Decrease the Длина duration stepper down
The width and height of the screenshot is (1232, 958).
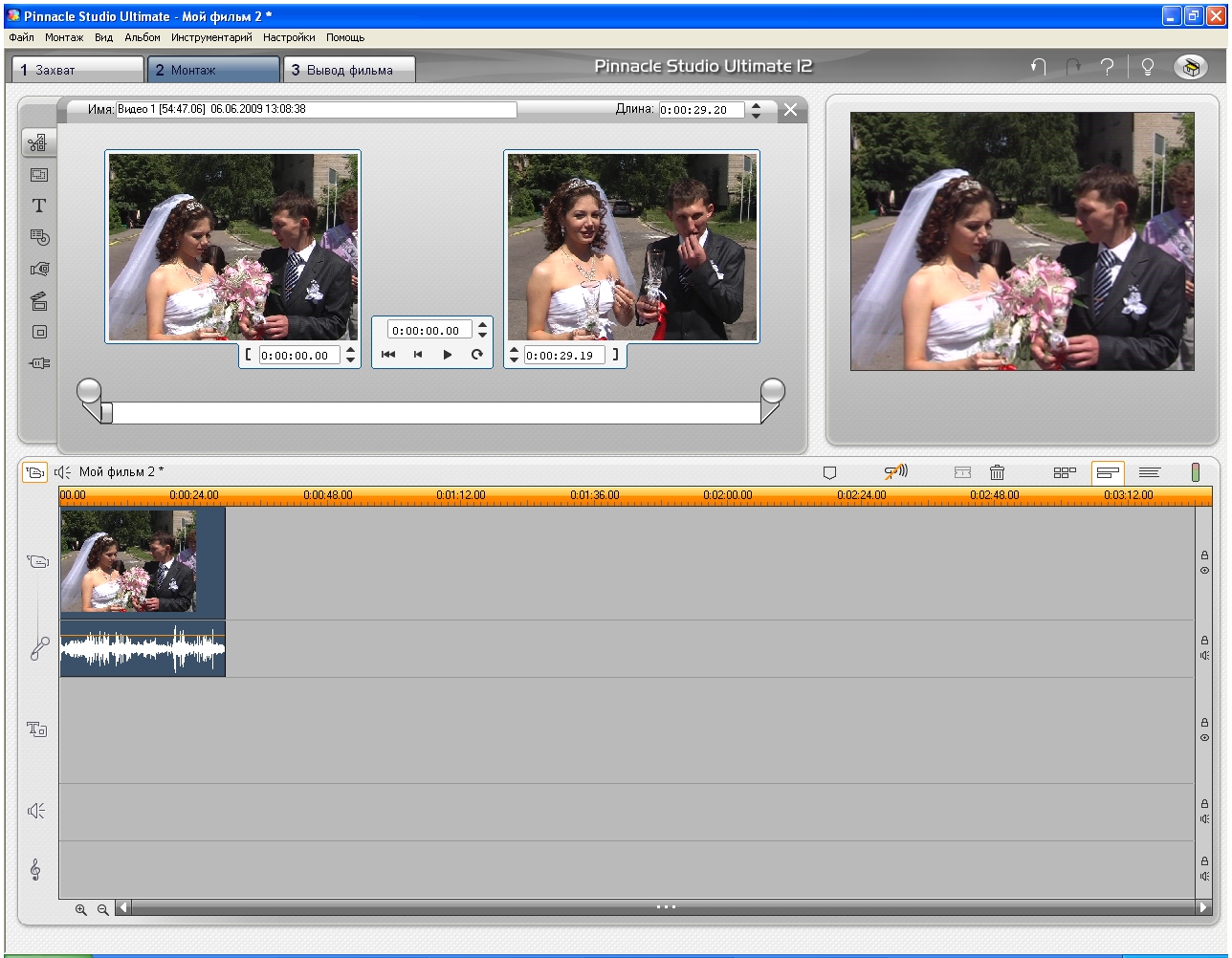point(756,115)
